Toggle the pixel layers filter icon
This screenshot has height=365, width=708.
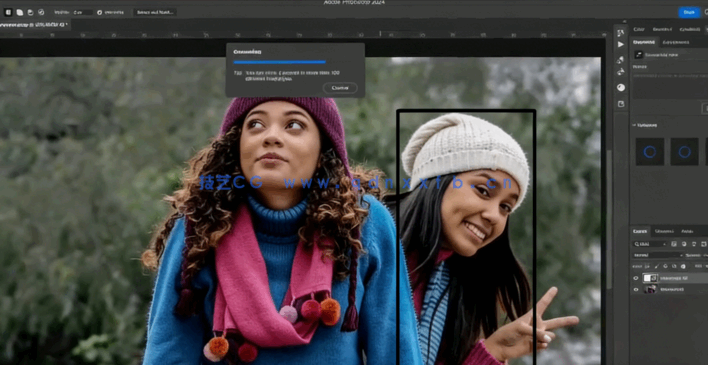point(674,244)
